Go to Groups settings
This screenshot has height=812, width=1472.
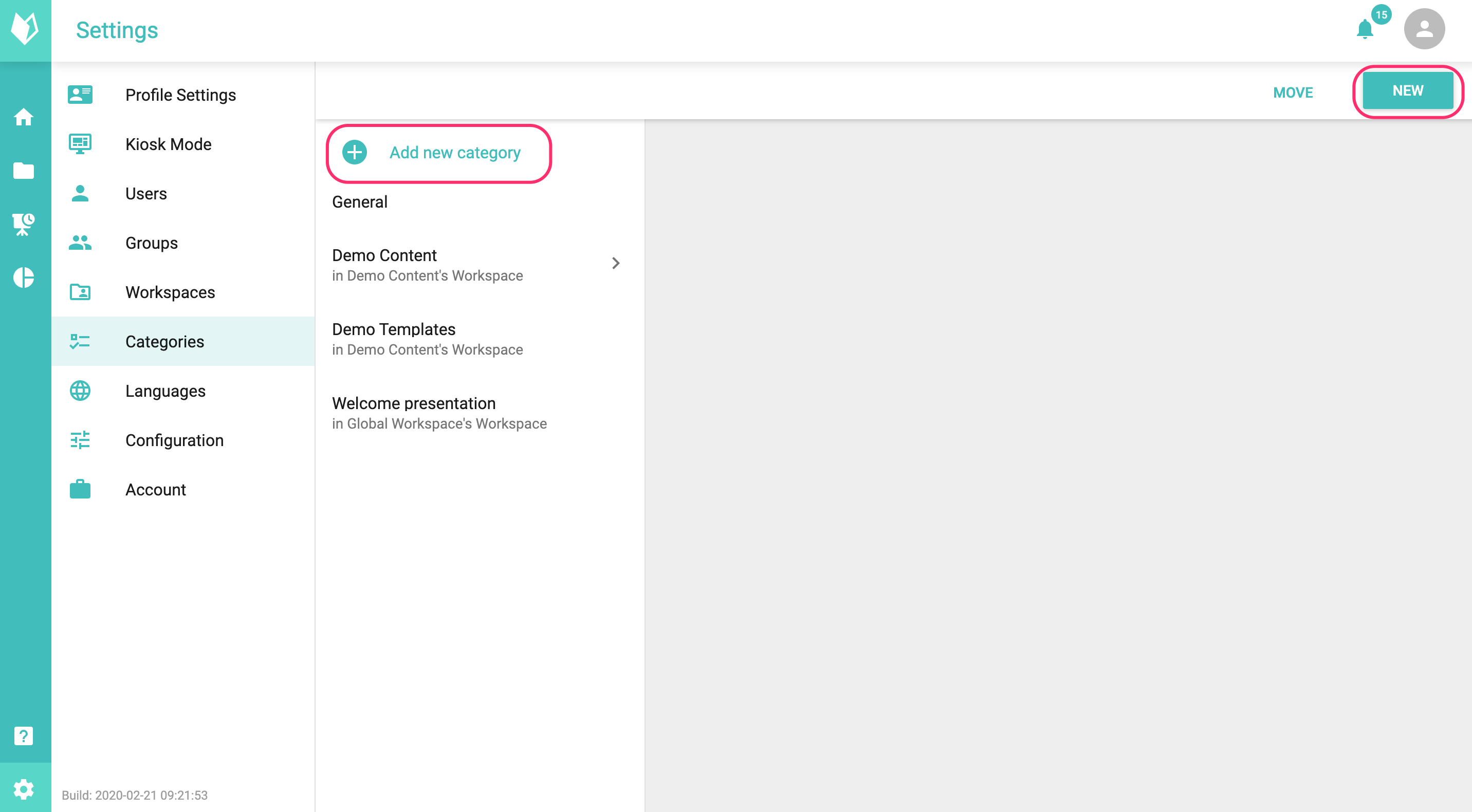coord(183,242)
